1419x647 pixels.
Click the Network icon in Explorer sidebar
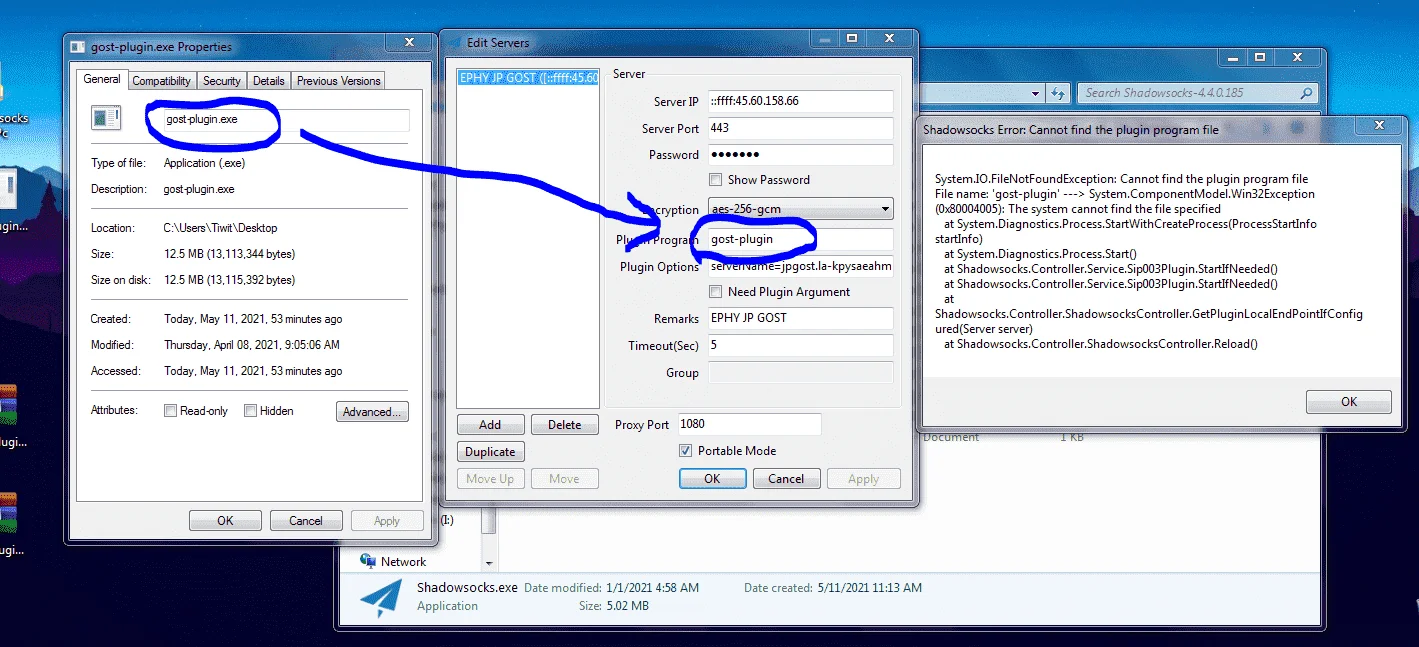[x=367, y=562]
